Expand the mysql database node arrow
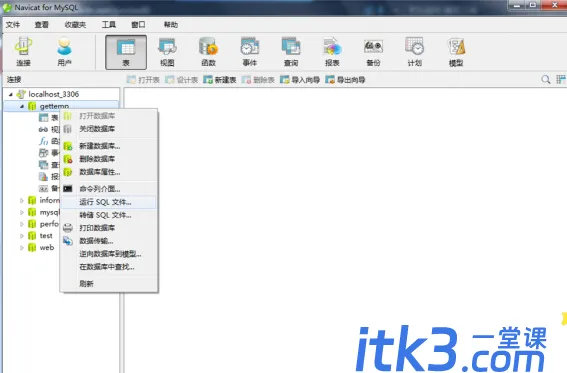567x373 pixels. [22, 212]
